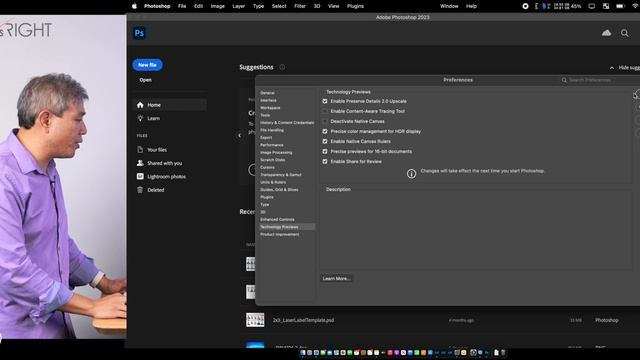This screenshot has width=640, height=360.
Task: Open the Trash in the Dock
Action: coord(503,353)
